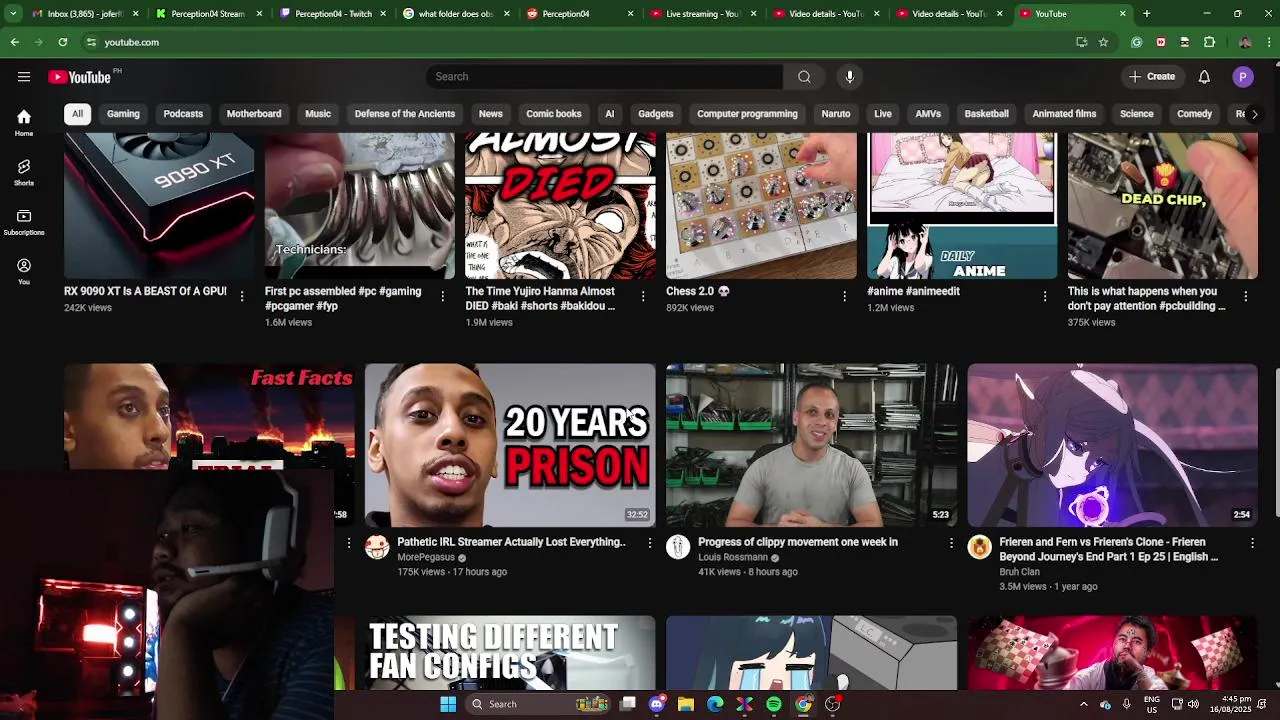Image resolution: width=1280 pixels, height=720 pixels.
Task: Open File Explorer from taskbar
Action: (x=686, y=704)
